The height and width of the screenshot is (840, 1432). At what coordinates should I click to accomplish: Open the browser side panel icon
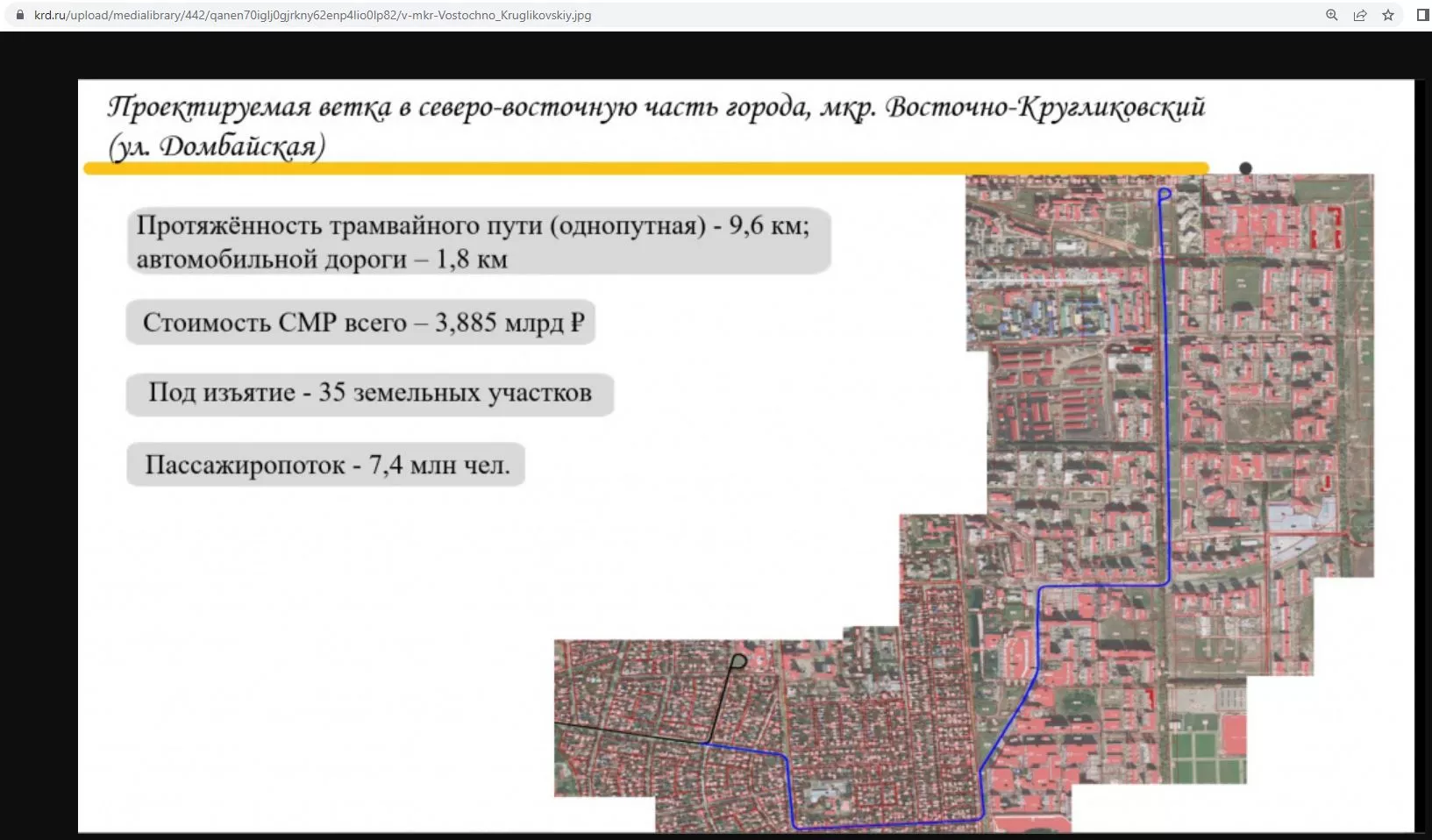[1422, 15]
